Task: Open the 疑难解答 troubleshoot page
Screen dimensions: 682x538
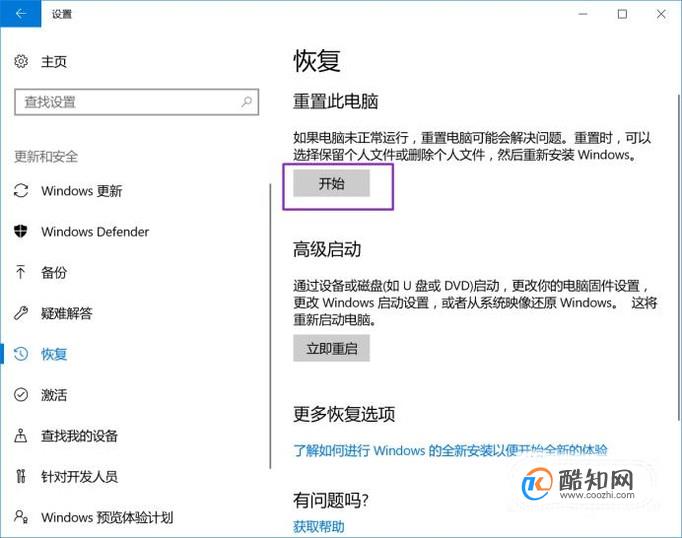Action: click(x=67, y=313)
